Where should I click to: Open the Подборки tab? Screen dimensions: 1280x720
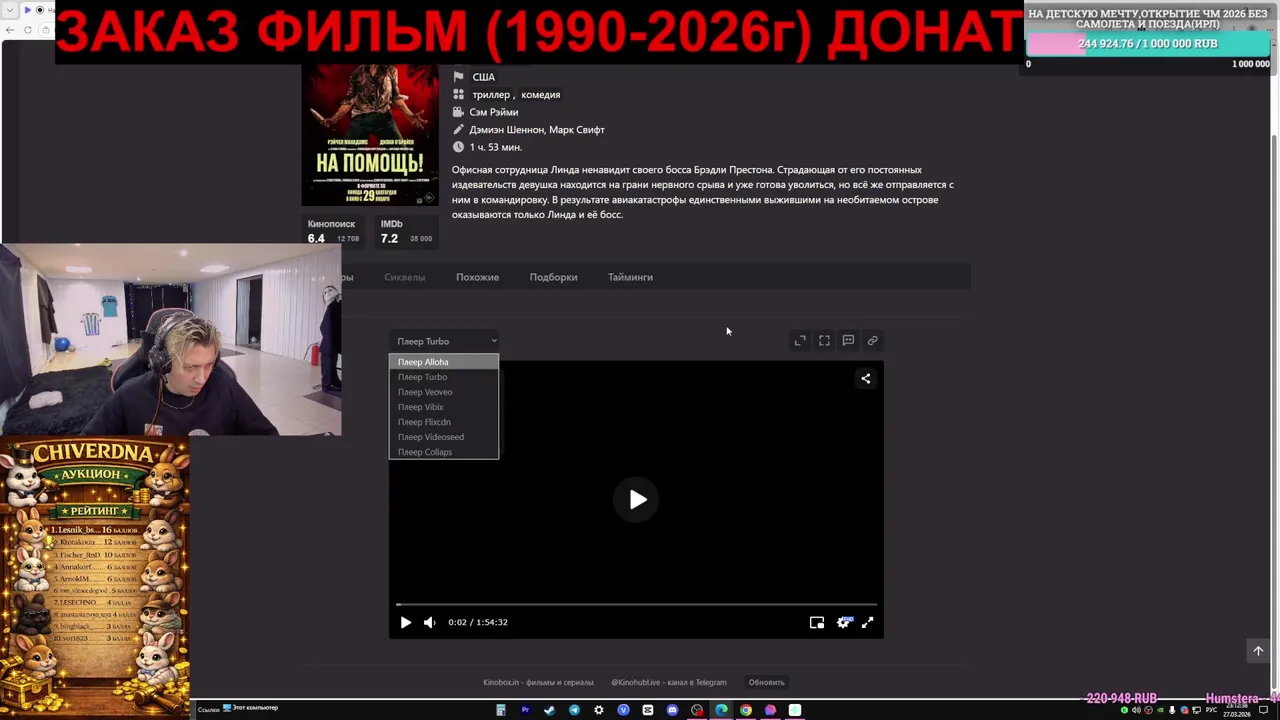pyautogui.click(x=553, y=277)
